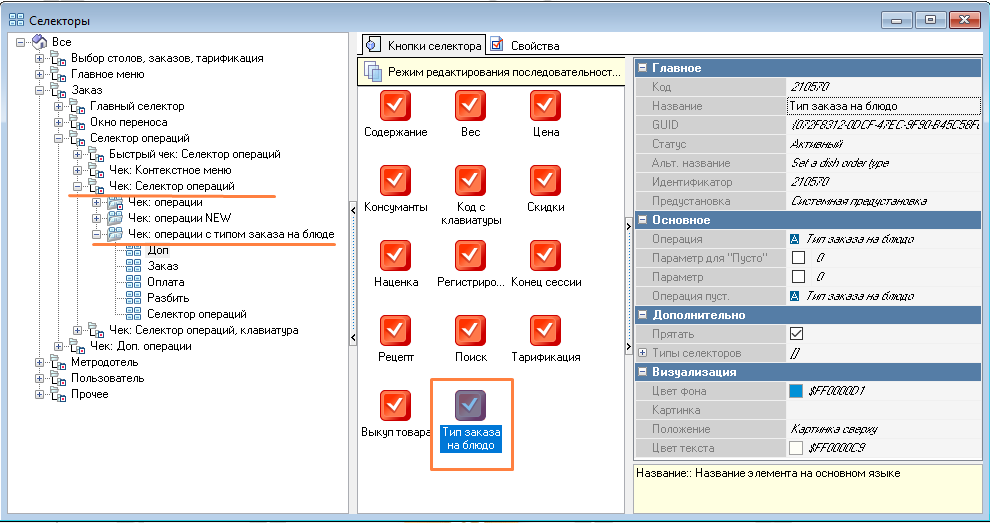The height and width of the screenshot is (523, 990).
Task: Expand the Главное меню tree node
Action: pos(40,74)
